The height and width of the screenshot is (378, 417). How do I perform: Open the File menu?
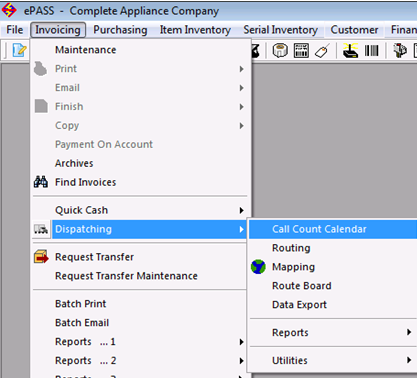click(15, 30)
